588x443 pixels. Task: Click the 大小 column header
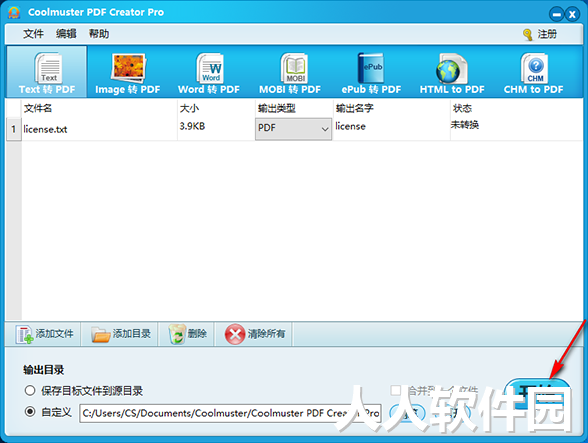pos(216,108)
